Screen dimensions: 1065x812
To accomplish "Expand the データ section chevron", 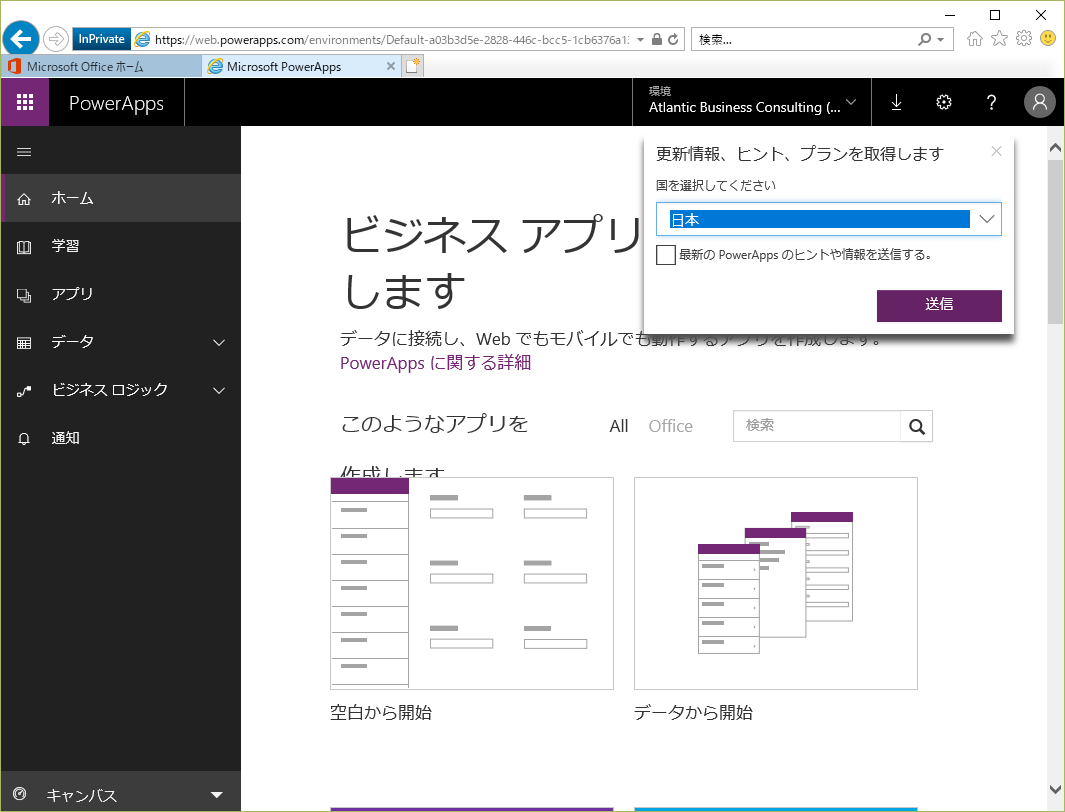I will [x=219, y=342].
